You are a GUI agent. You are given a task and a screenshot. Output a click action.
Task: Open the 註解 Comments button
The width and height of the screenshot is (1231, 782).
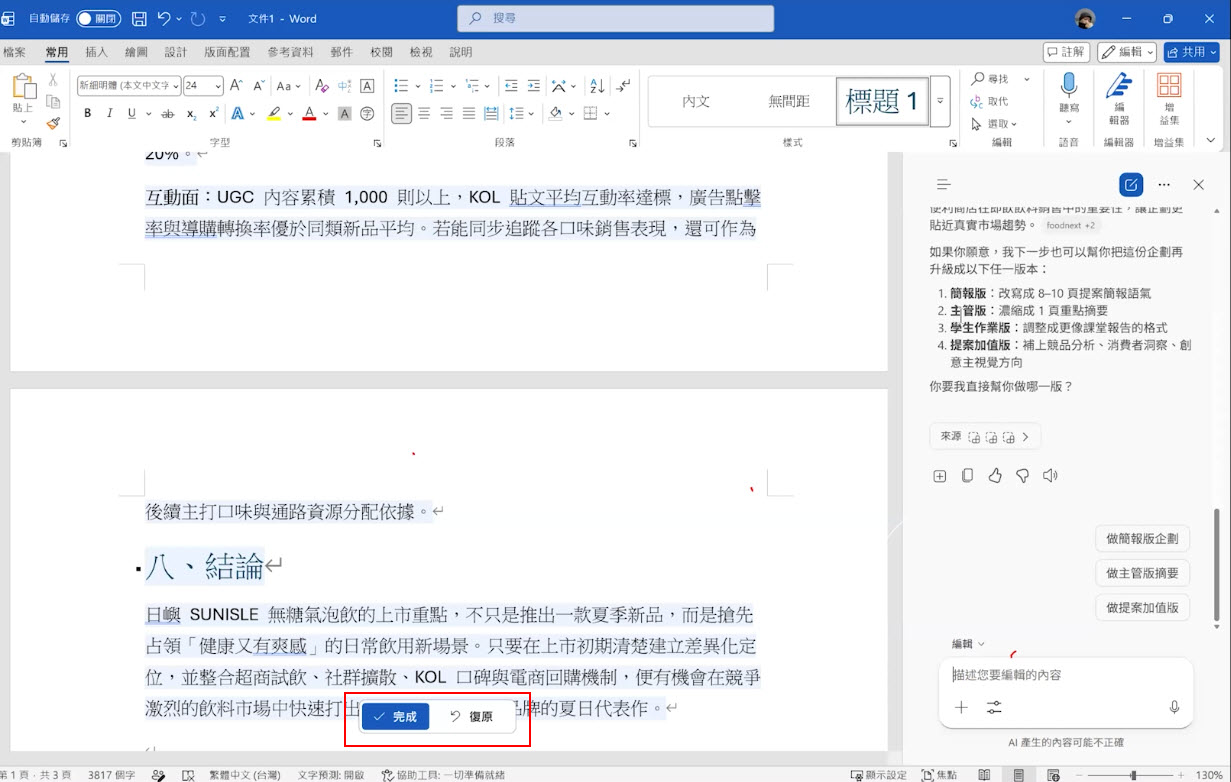1066,52
